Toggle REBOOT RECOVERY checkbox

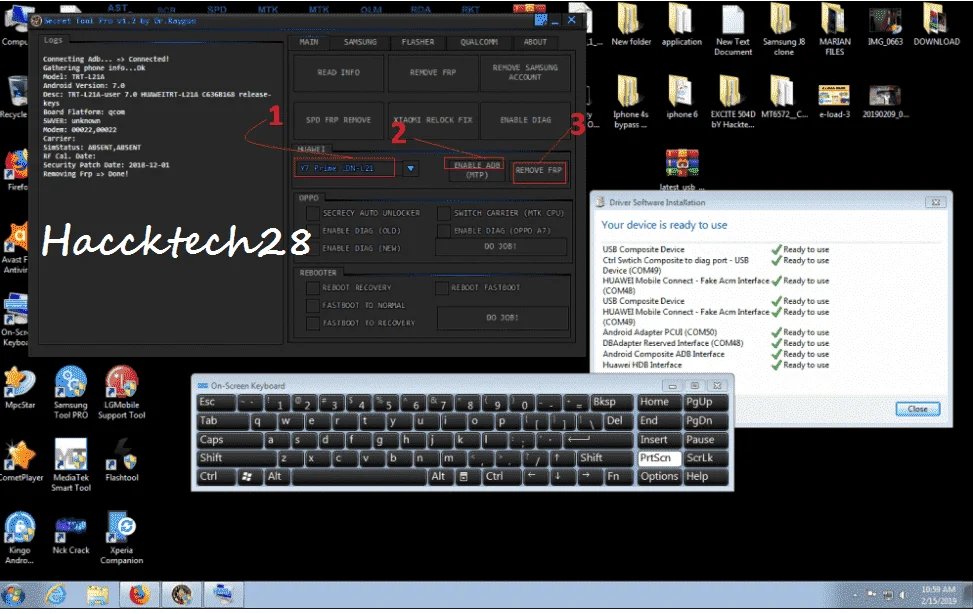[313, 287]
